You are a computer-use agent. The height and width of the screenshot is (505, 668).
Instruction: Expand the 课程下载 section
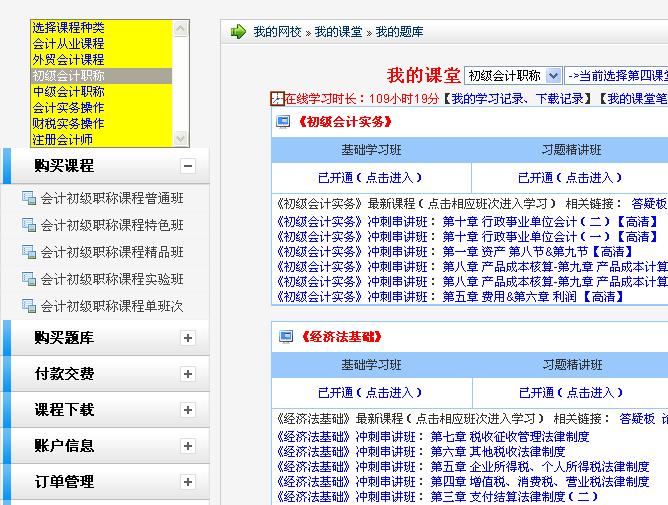point(187,410)
